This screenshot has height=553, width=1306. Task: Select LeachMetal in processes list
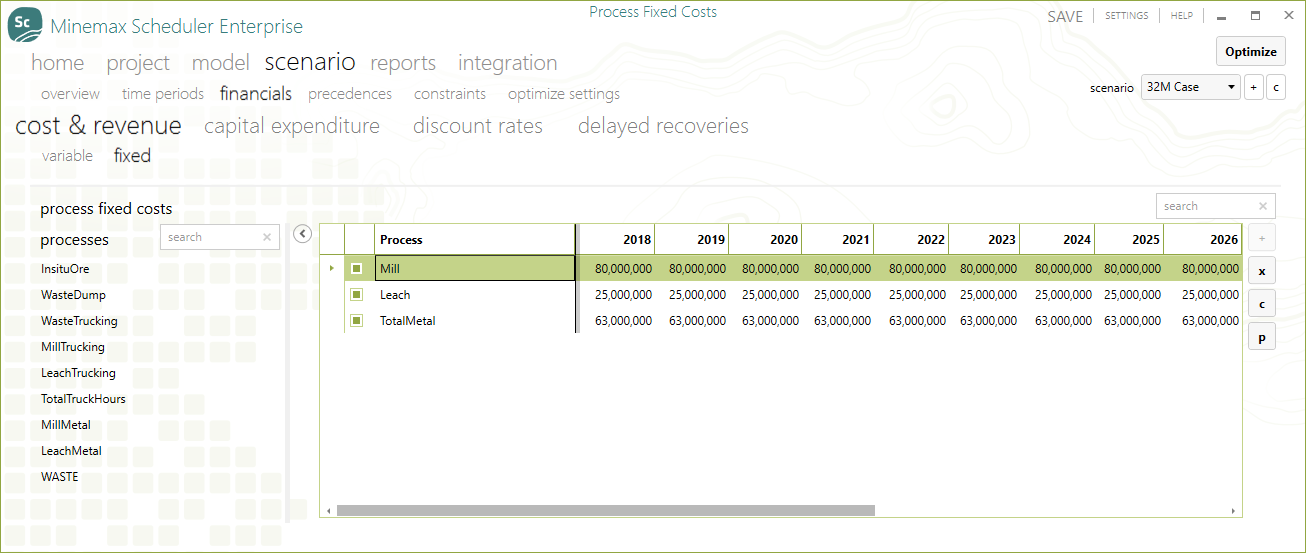point(71,451)
